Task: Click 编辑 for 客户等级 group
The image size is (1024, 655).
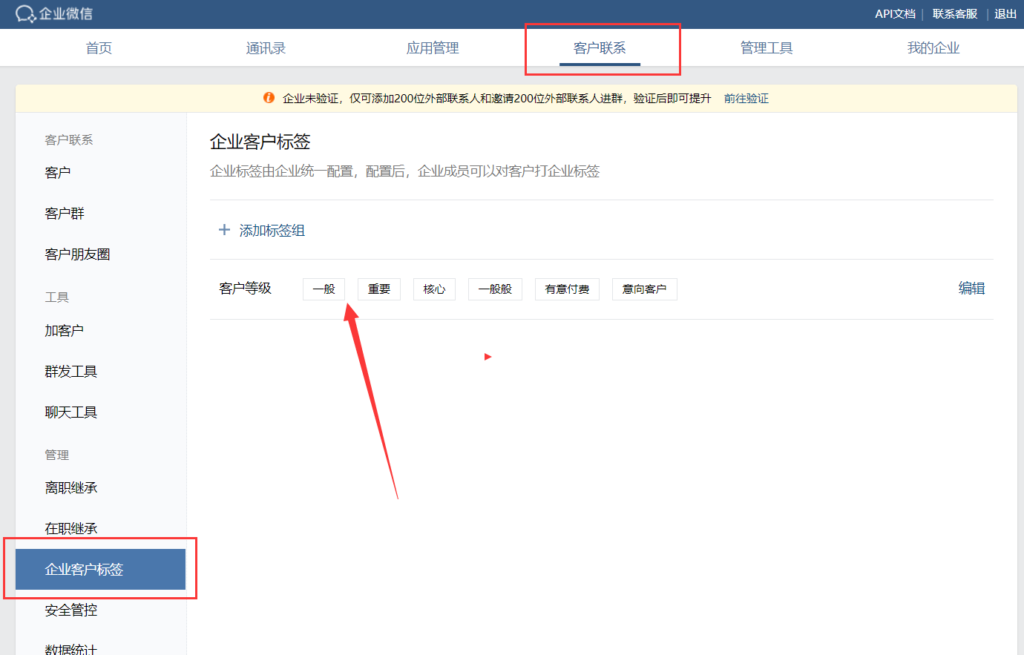Action: tap(971, 288)
